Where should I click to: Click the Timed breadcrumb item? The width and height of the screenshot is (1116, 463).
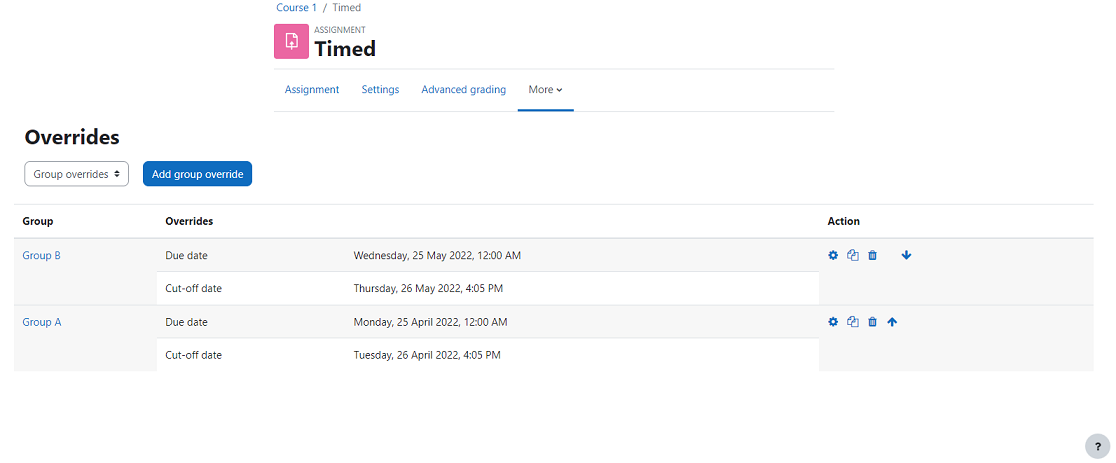pyautogui.click(x=347, y=8)
